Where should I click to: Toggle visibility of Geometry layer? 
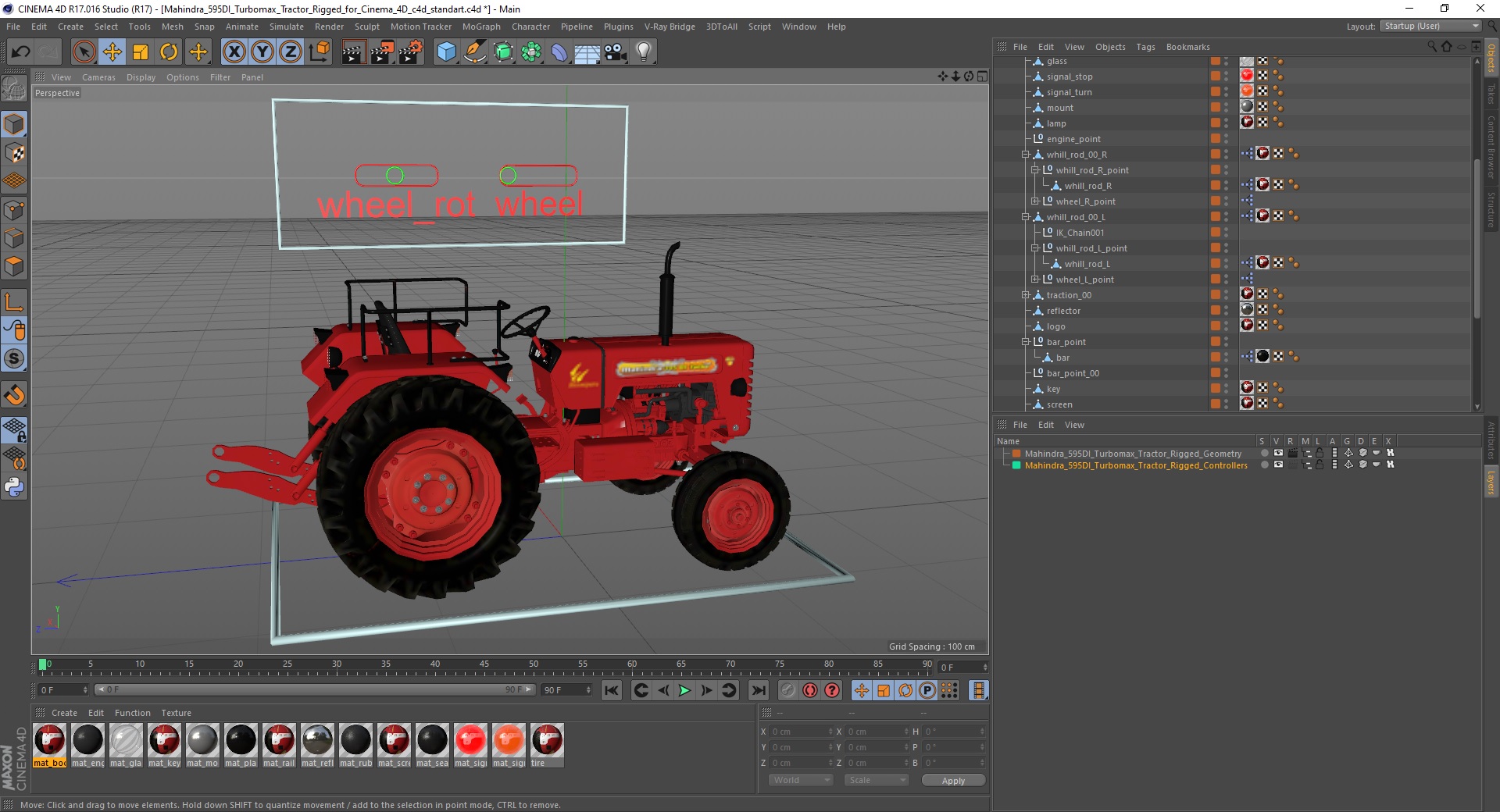coord(1278,453)
